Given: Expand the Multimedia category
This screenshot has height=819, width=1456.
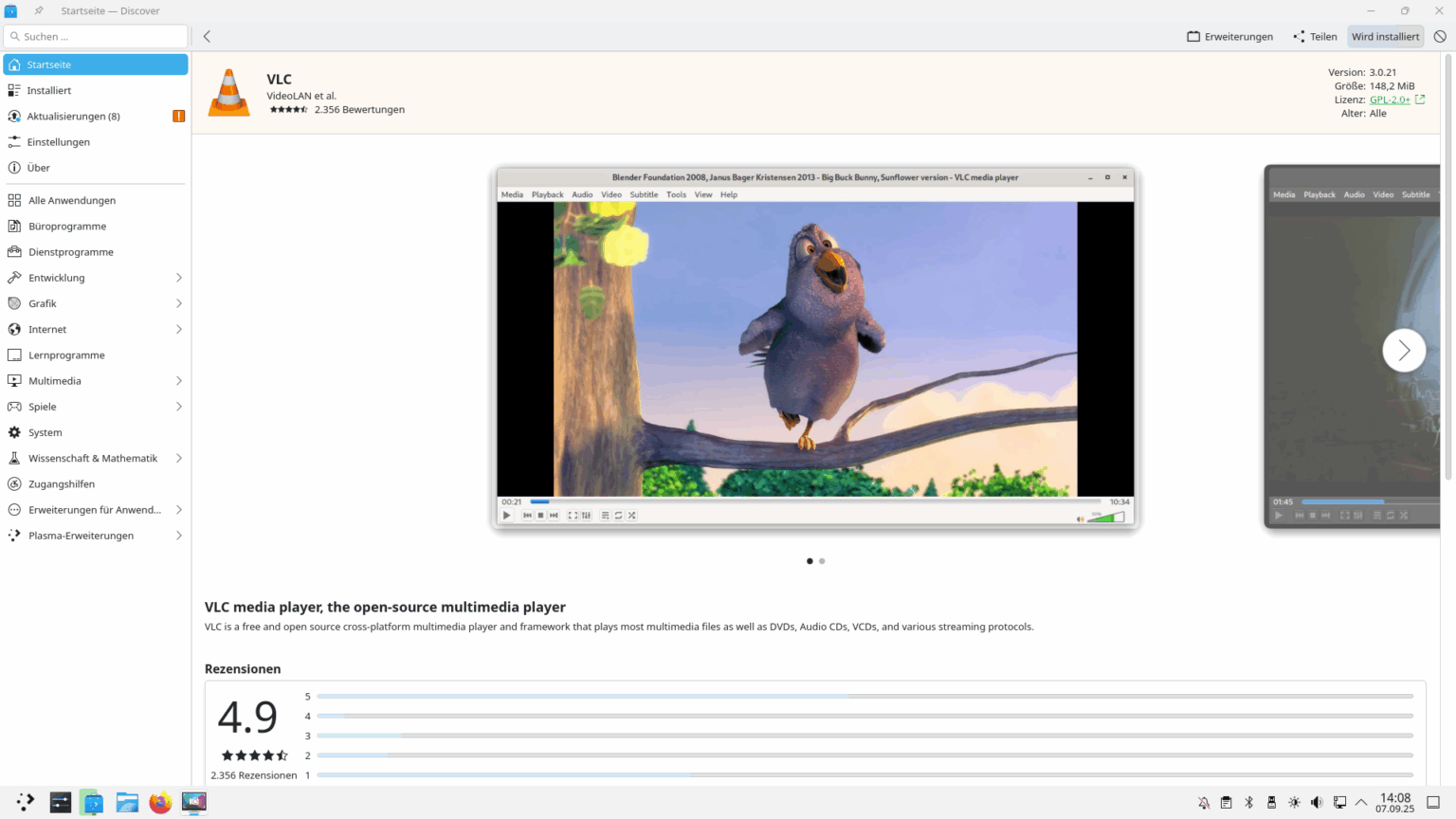Looking at the screenshot, I should tap(56, 380).
